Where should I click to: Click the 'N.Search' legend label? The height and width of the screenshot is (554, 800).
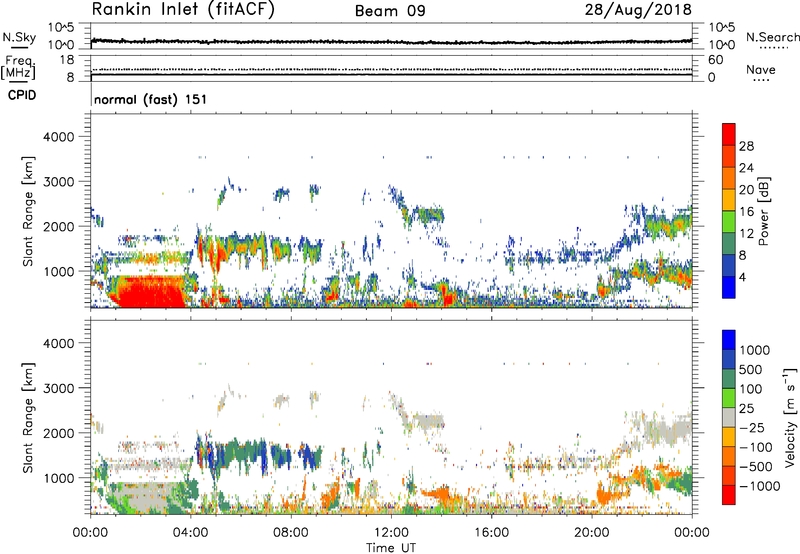(x=773, y=37)
